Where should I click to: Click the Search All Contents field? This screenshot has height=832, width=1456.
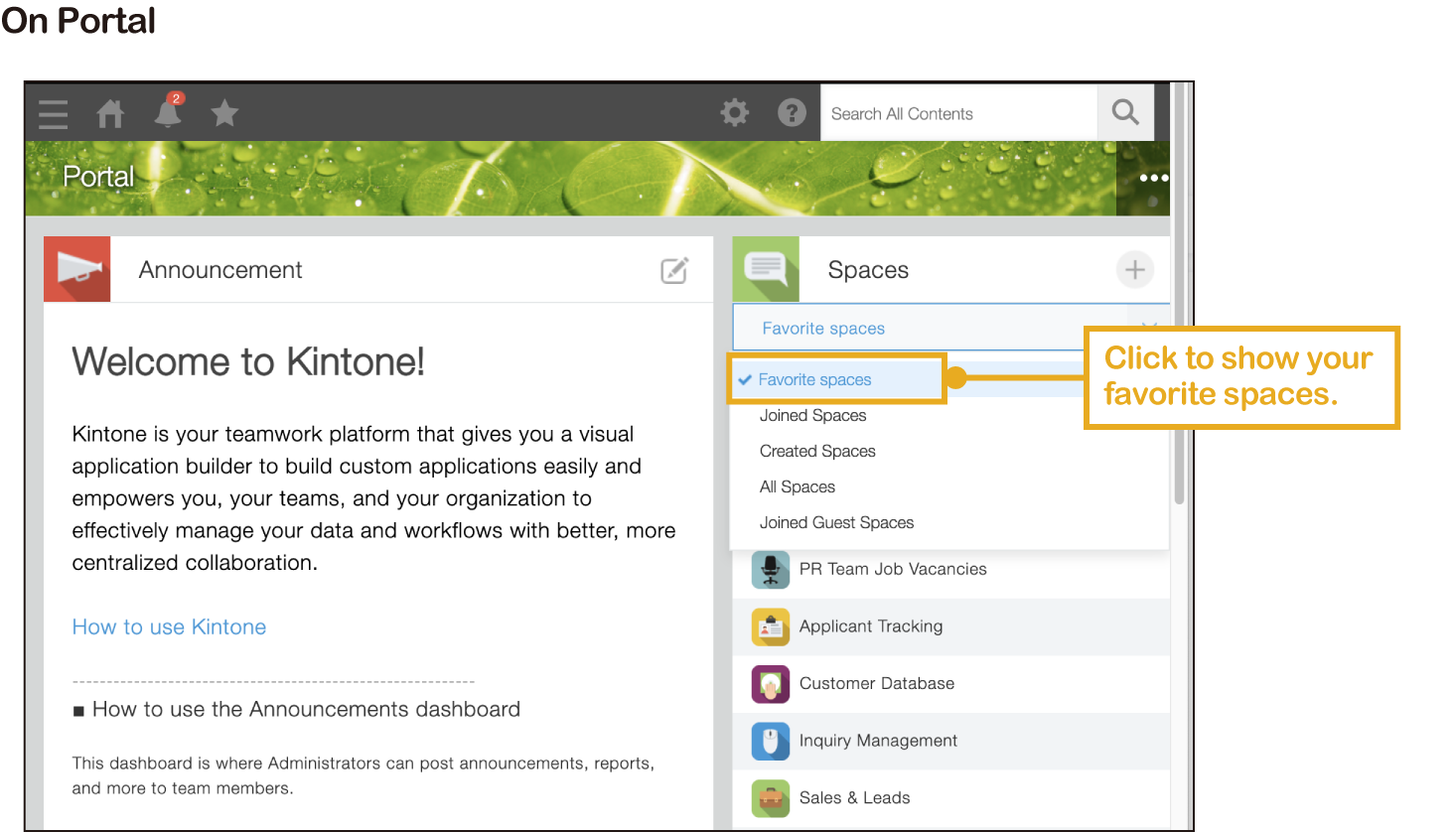(958, 113)
